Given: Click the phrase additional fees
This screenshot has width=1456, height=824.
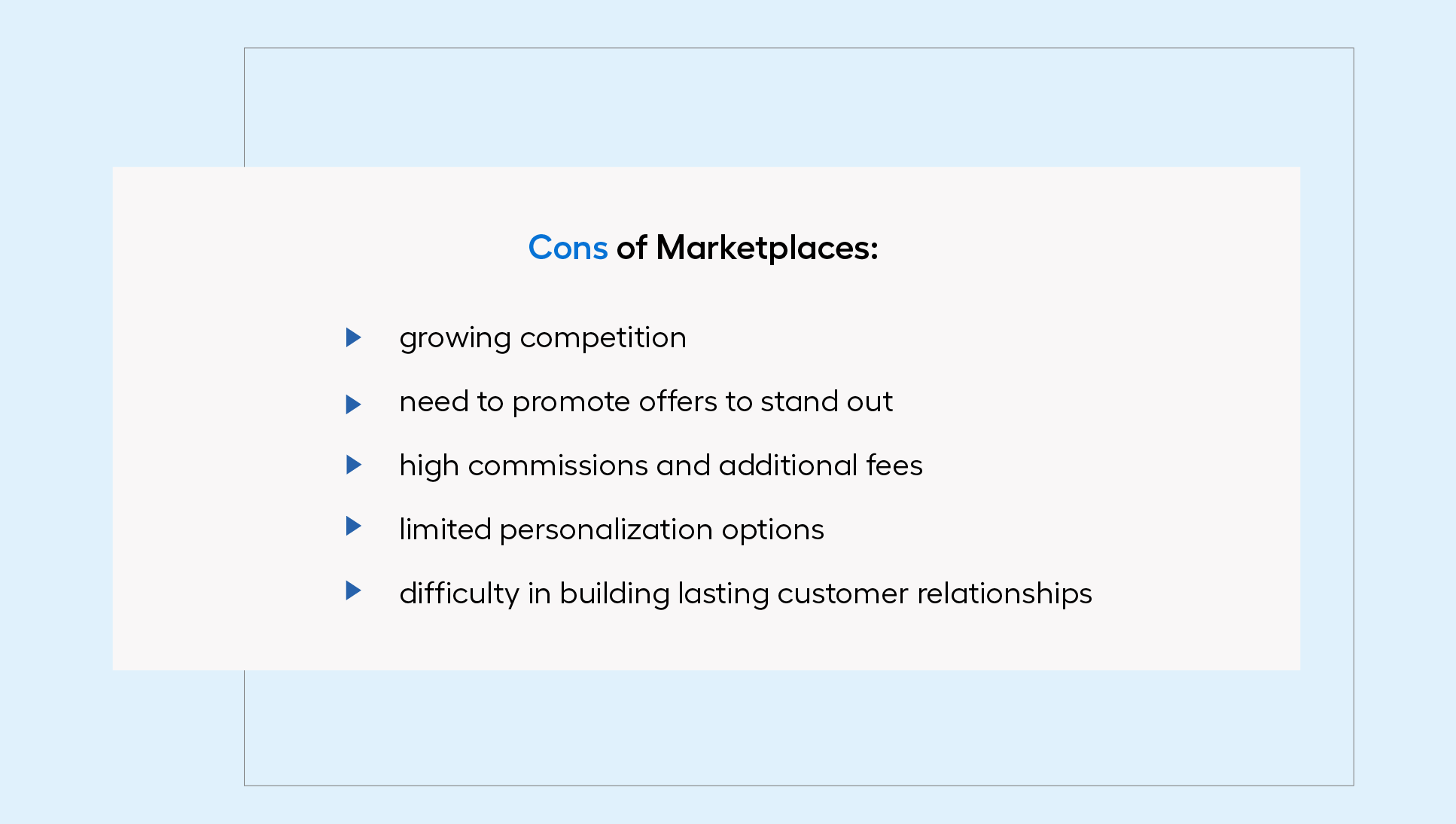Looking at the screenshot, I should [x=820, y=465].
